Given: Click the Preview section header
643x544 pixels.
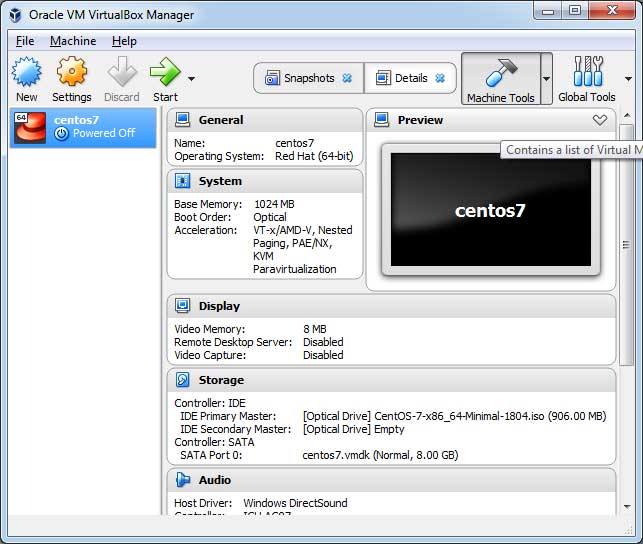Looking at the screenshot, I should 491,120.
